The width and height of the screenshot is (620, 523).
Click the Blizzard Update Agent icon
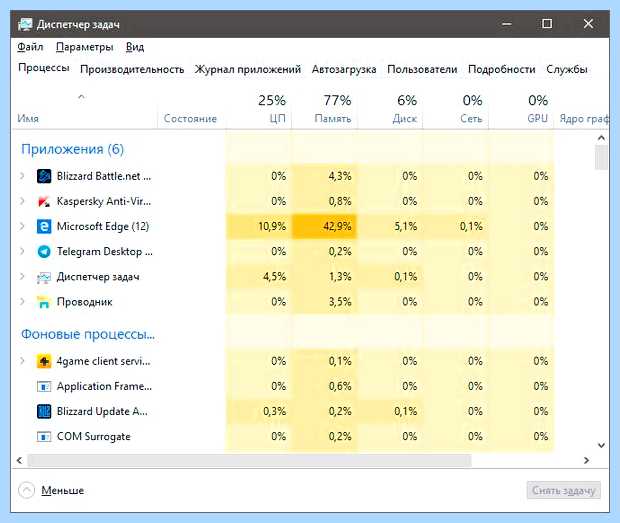click(x=44, y=412)
